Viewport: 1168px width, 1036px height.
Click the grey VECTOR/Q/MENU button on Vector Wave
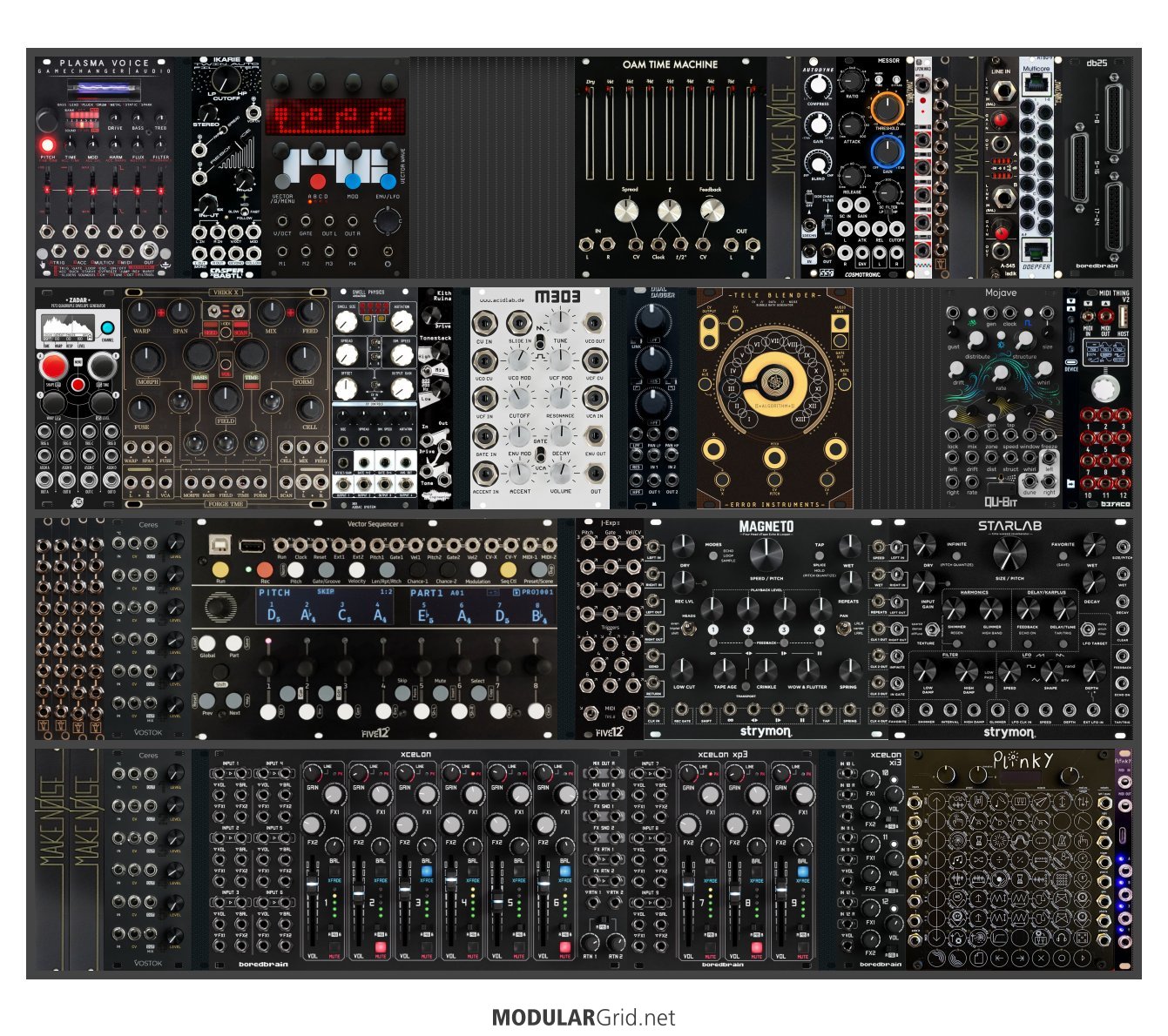click(x=283, y=181)
